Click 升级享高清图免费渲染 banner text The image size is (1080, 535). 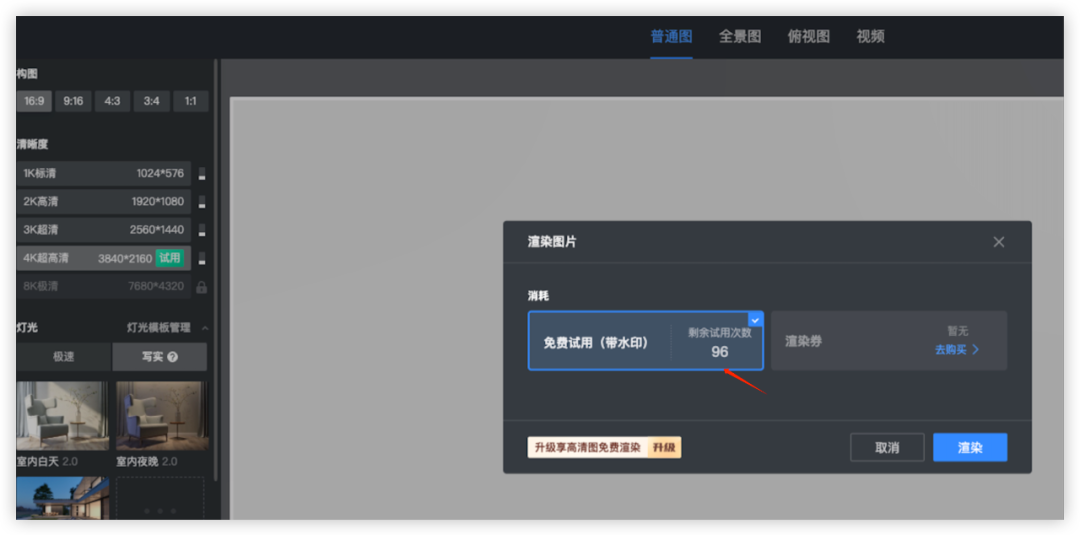(x=588, y=448)
